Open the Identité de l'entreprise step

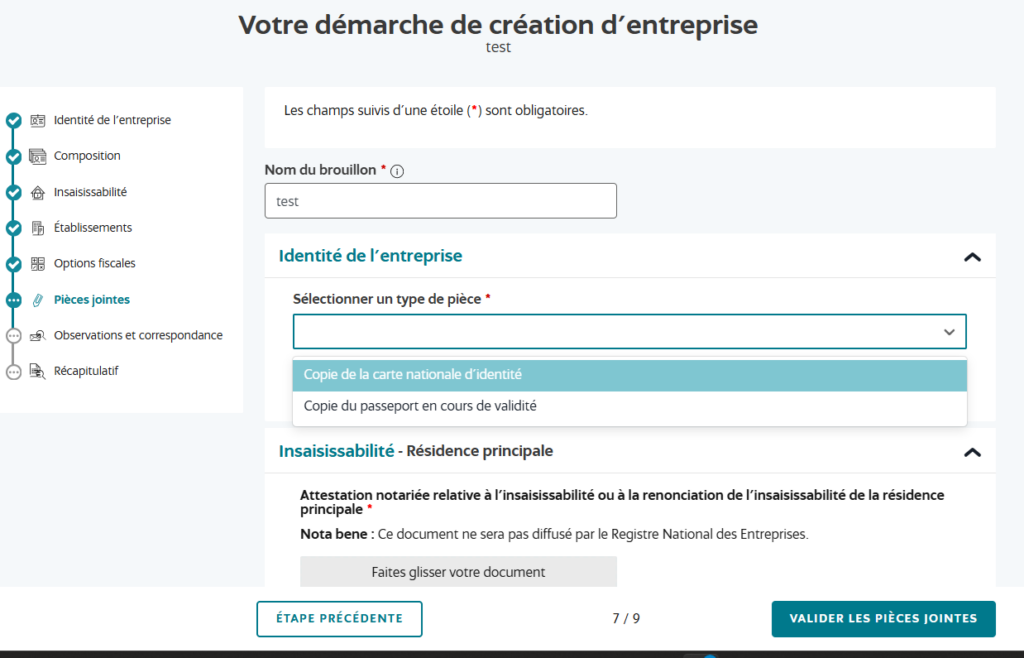[112, 120]
